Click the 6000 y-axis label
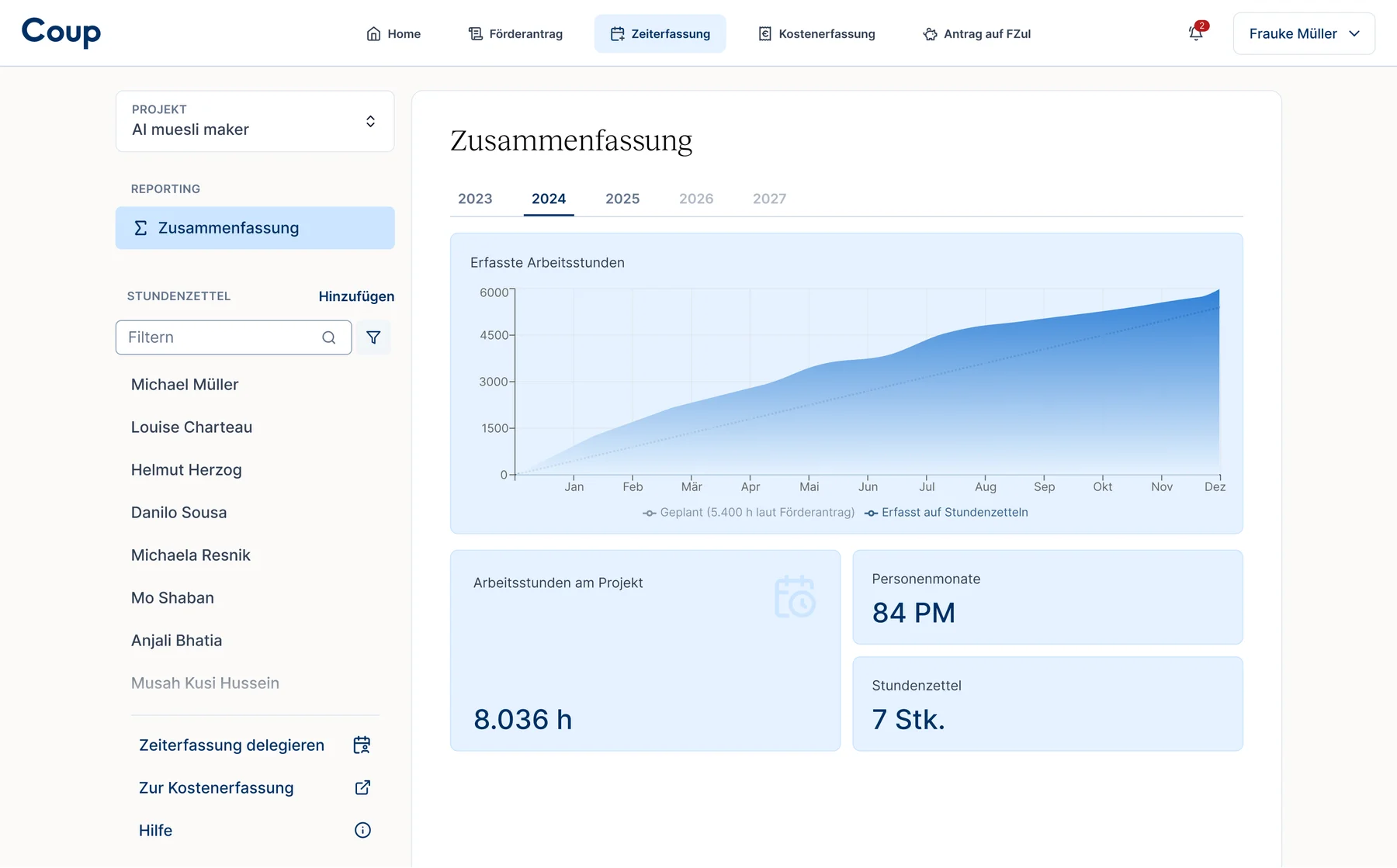The image size is (1397, 868). tap(494, 292)
